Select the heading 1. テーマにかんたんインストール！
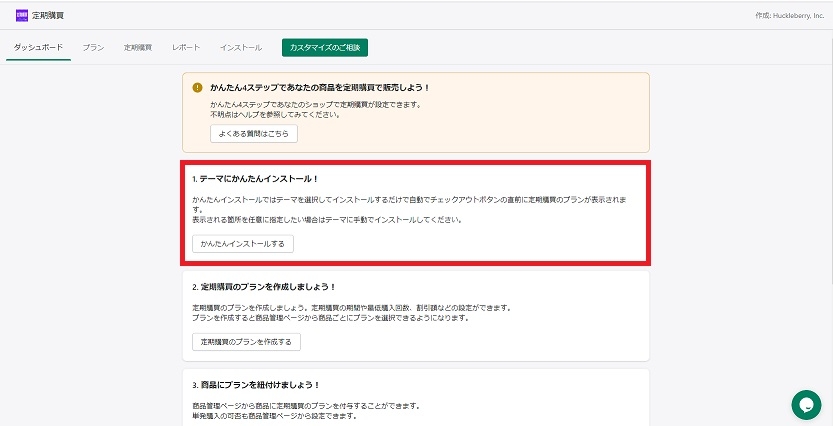The image size is (833, 426). click(x=254, y=178)
